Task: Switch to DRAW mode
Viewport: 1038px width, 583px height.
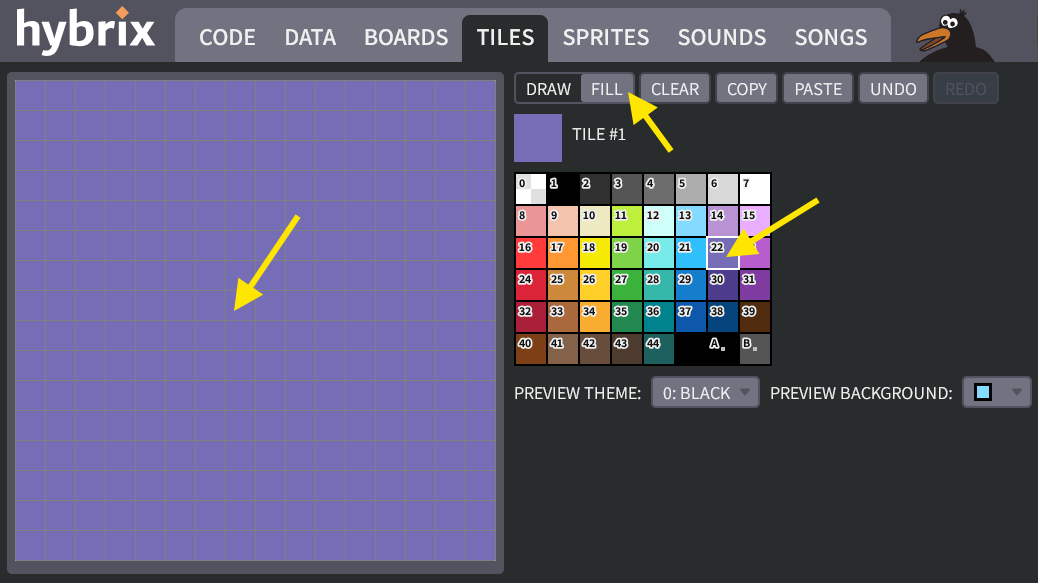Action: click(x=548, y=89)
